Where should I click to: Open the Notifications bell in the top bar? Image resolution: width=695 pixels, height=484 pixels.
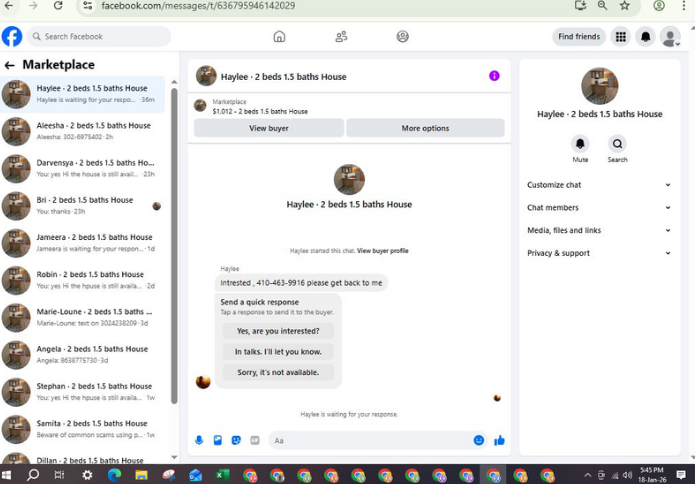point(646,37)
